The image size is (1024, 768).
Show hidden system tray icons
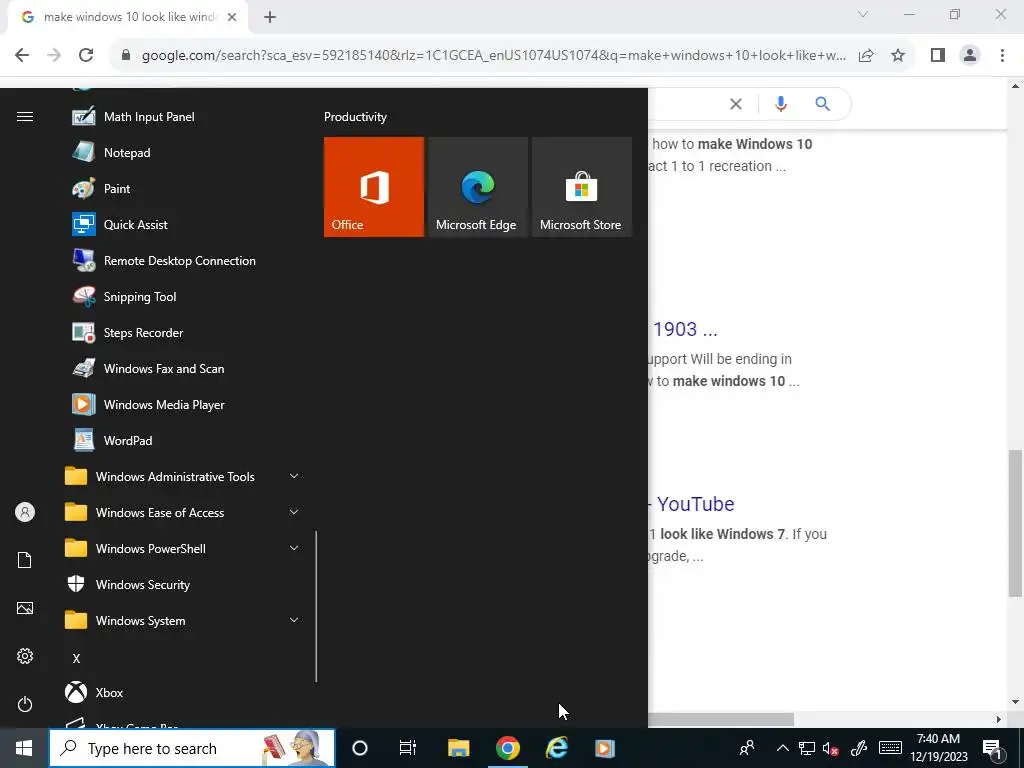(782, 748)
